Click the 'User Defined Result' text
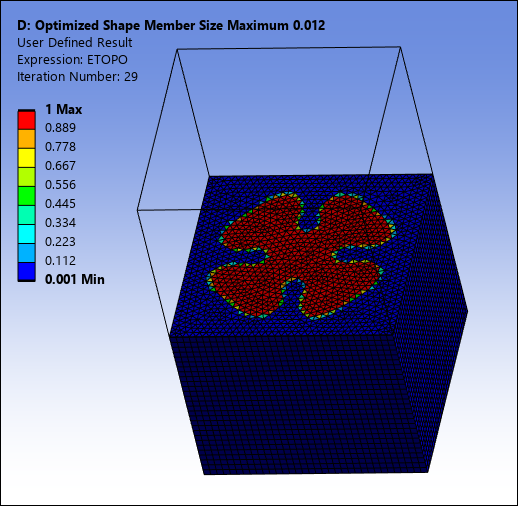This screenshot has height=506, width=518. pos(75,43)
